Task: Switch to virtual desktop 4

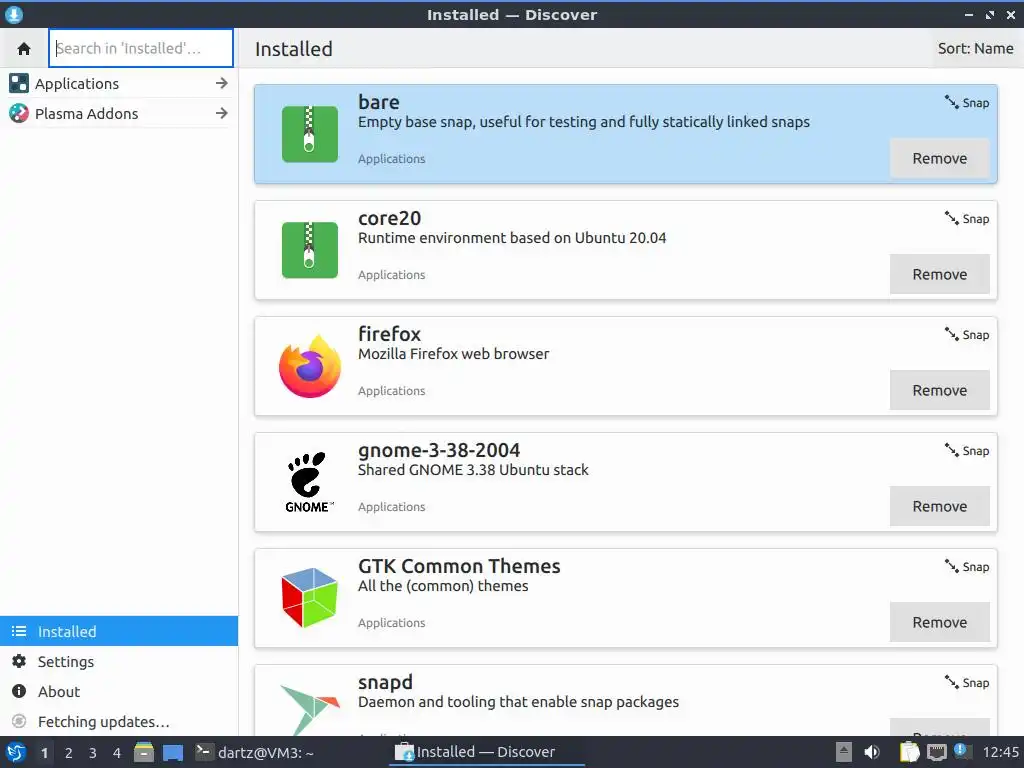Action: click(x=117, y=753)
